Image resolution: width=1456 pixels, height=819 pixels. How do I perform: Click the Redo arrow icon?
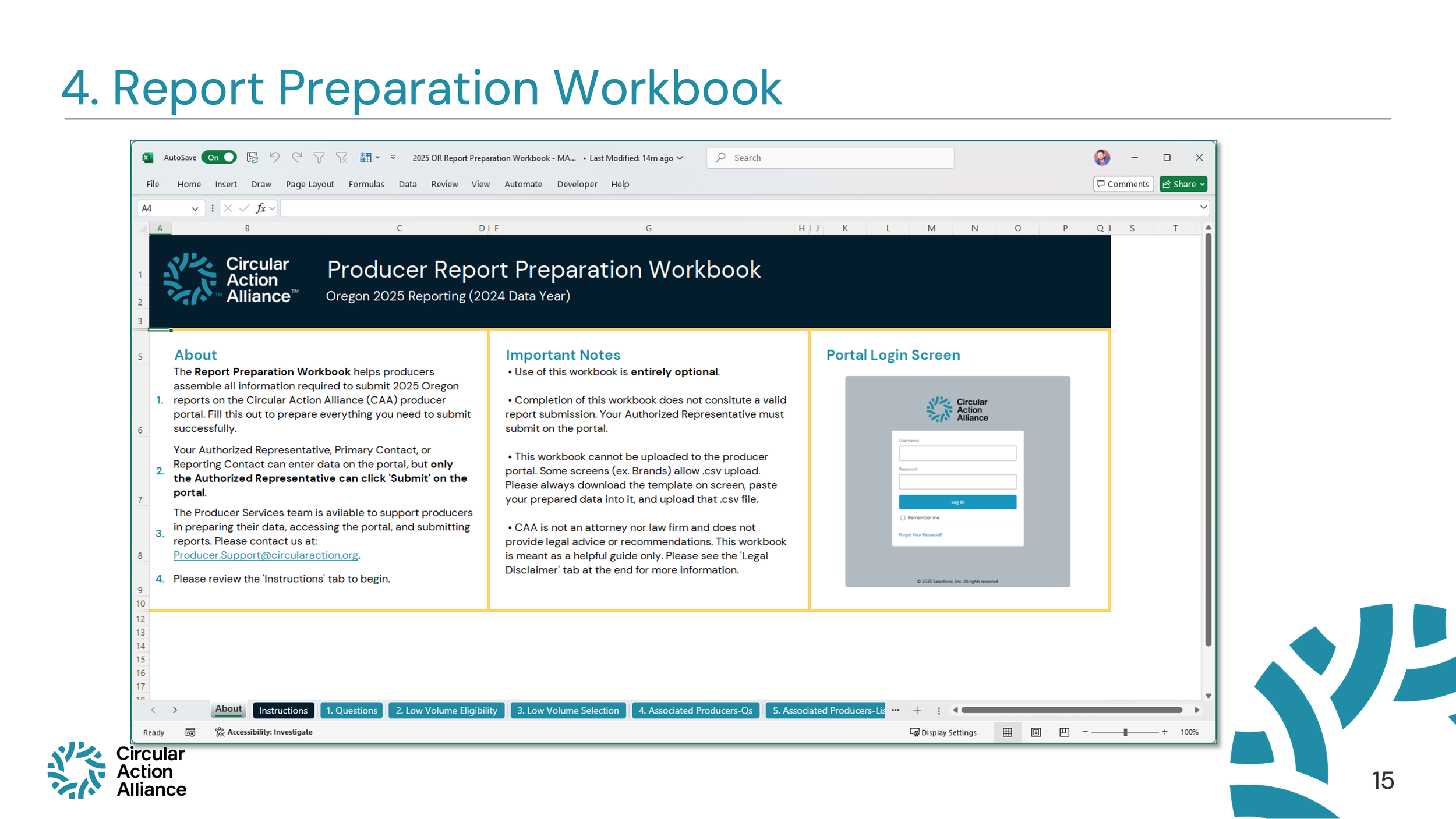297,157
